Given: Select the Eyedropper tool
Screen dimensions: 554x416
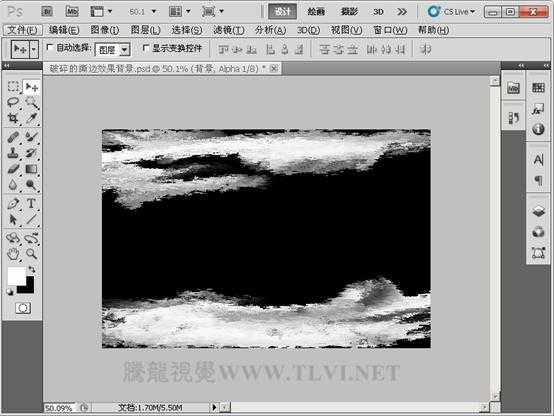Looking at the screenshot, I should [32, 118].
